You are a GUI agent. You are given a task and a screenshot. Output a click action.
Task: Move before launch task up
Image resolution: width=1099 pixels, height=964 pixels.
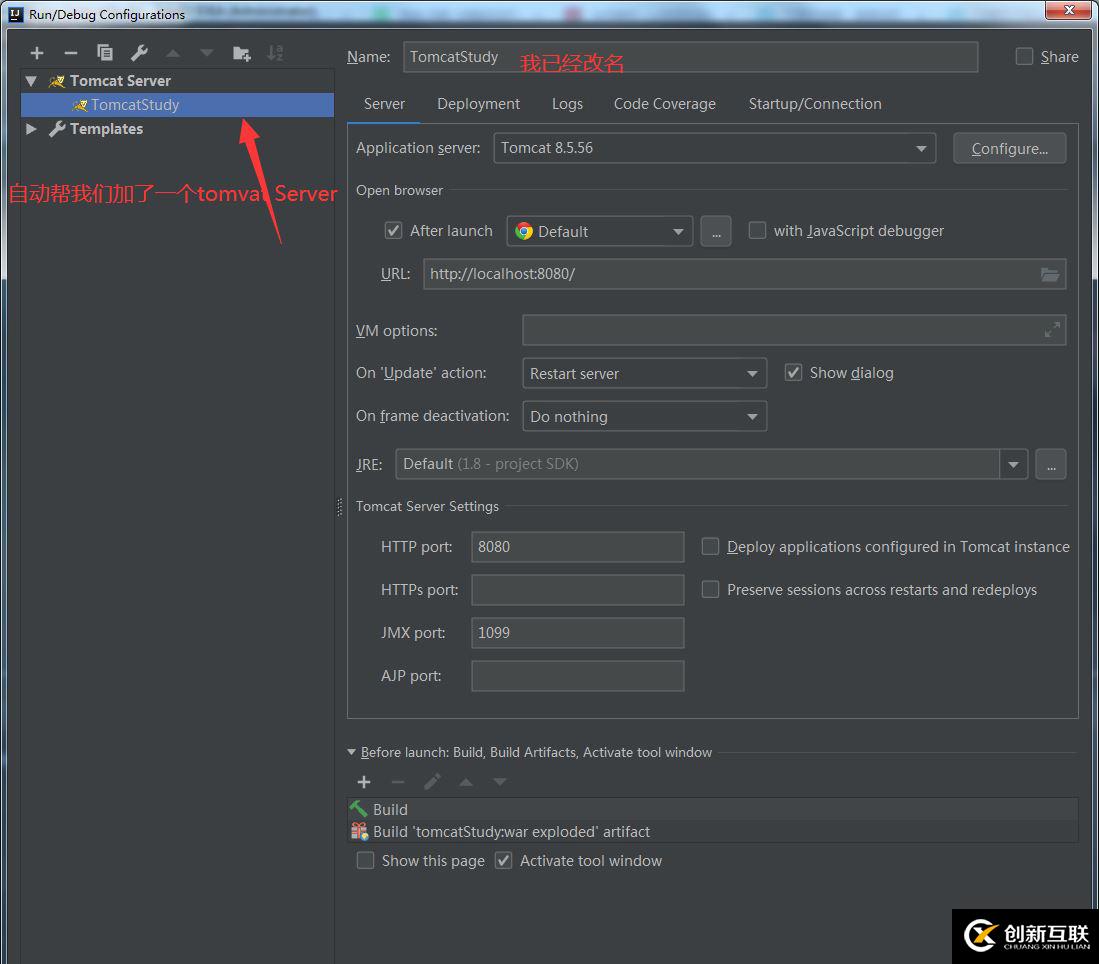pyautogui.click(x=466, y=782)
